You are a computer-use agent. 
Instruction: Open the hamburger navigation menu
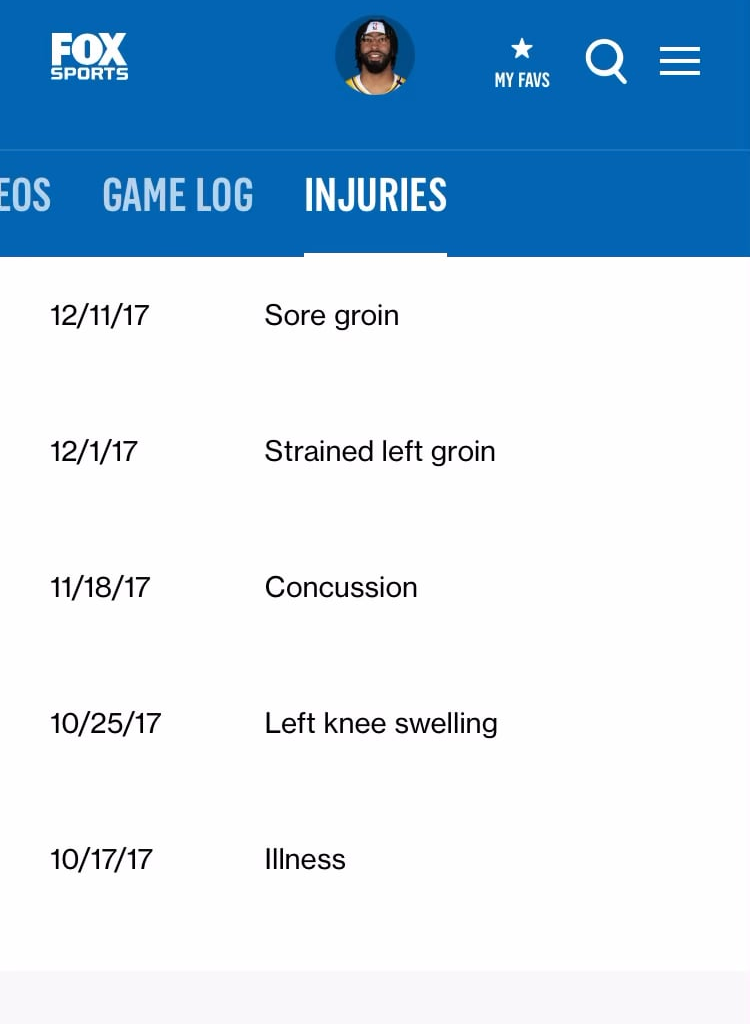(680, 61)
